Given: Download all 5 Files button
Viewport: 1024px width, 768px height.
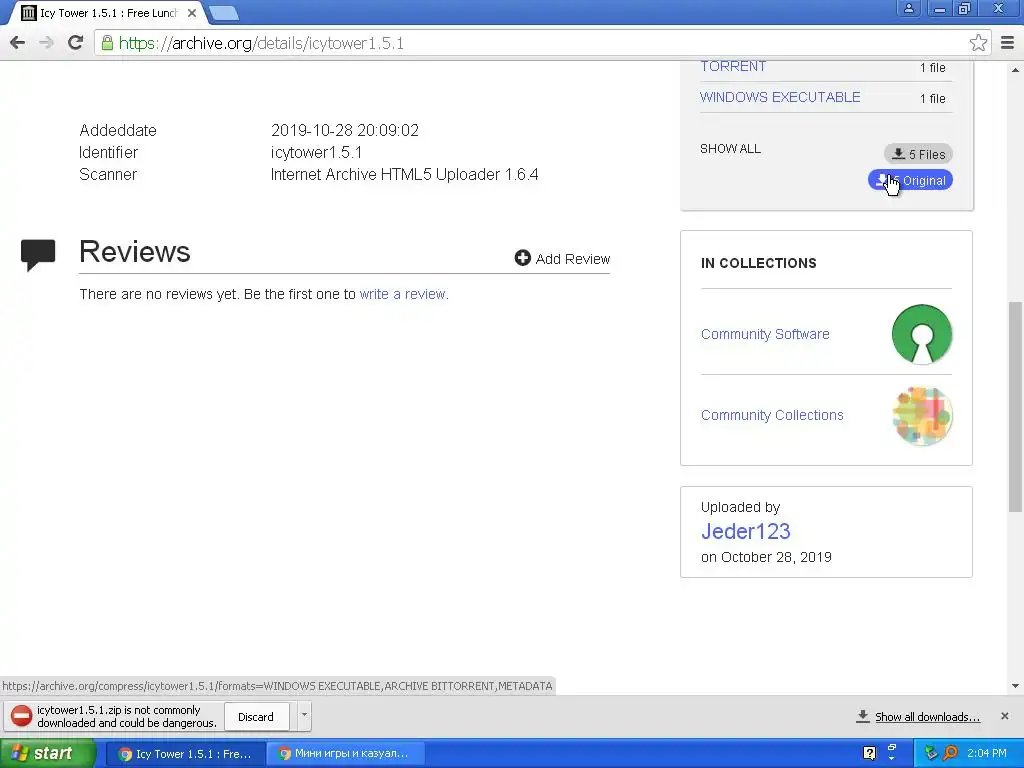Looking at the screenshot, I should [x=918, y=154].
